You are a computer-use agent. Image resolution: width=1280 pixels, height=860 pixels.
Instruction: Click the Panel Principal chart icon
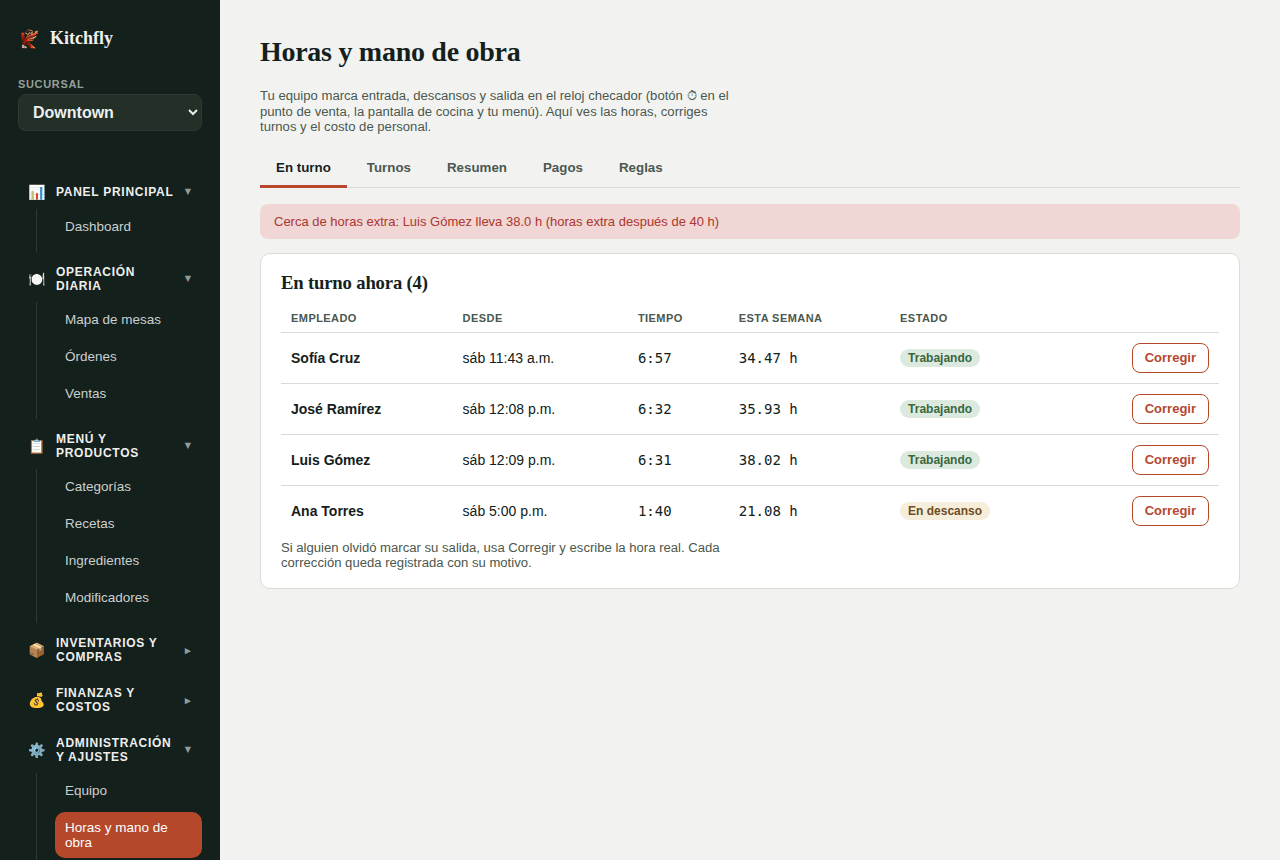pyautogui.click(x=37, y=192)
